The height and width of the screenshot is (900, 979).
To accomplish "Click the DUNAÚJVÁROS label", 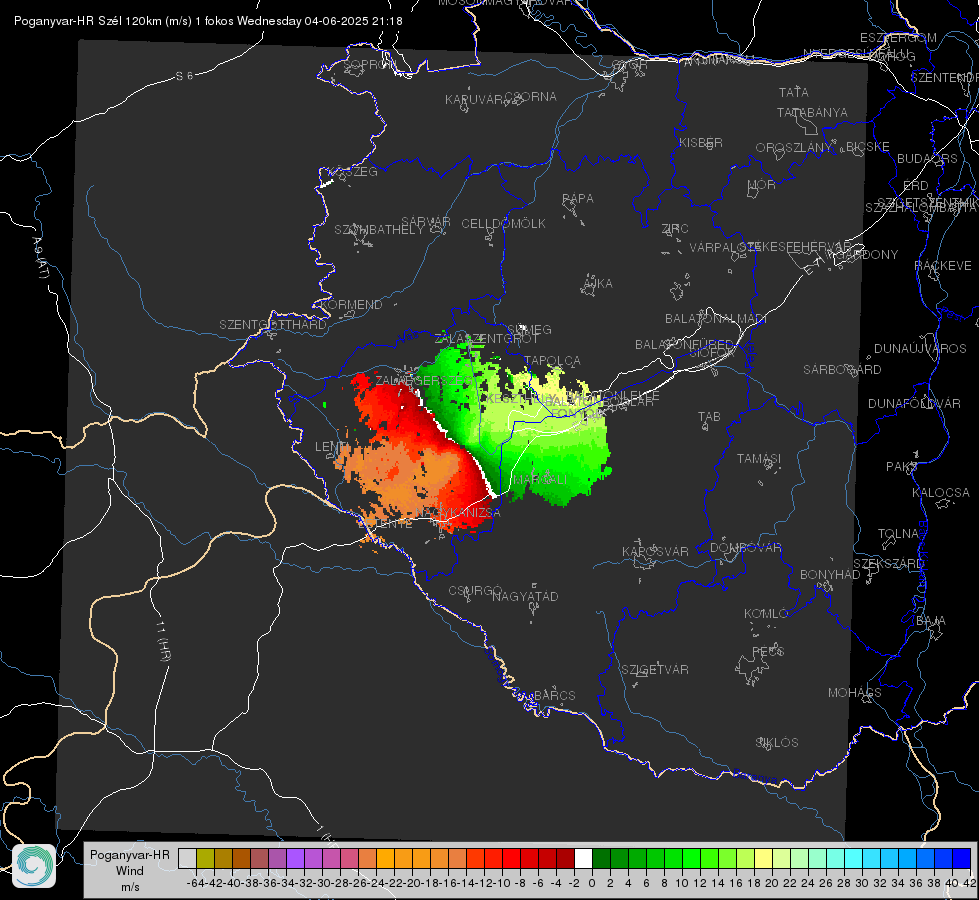I will (920, 349).
